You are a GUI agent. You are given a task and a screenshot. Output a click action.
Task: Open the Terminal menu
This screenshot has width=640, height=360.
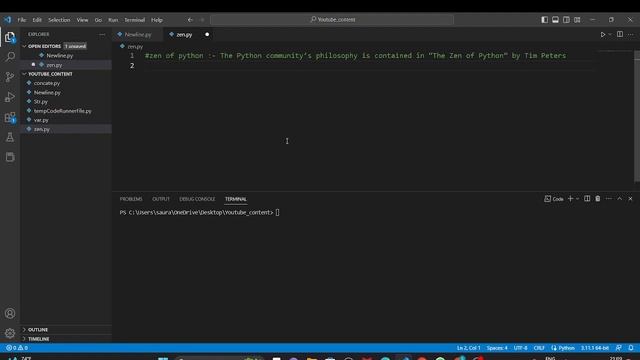click(134, 20)
